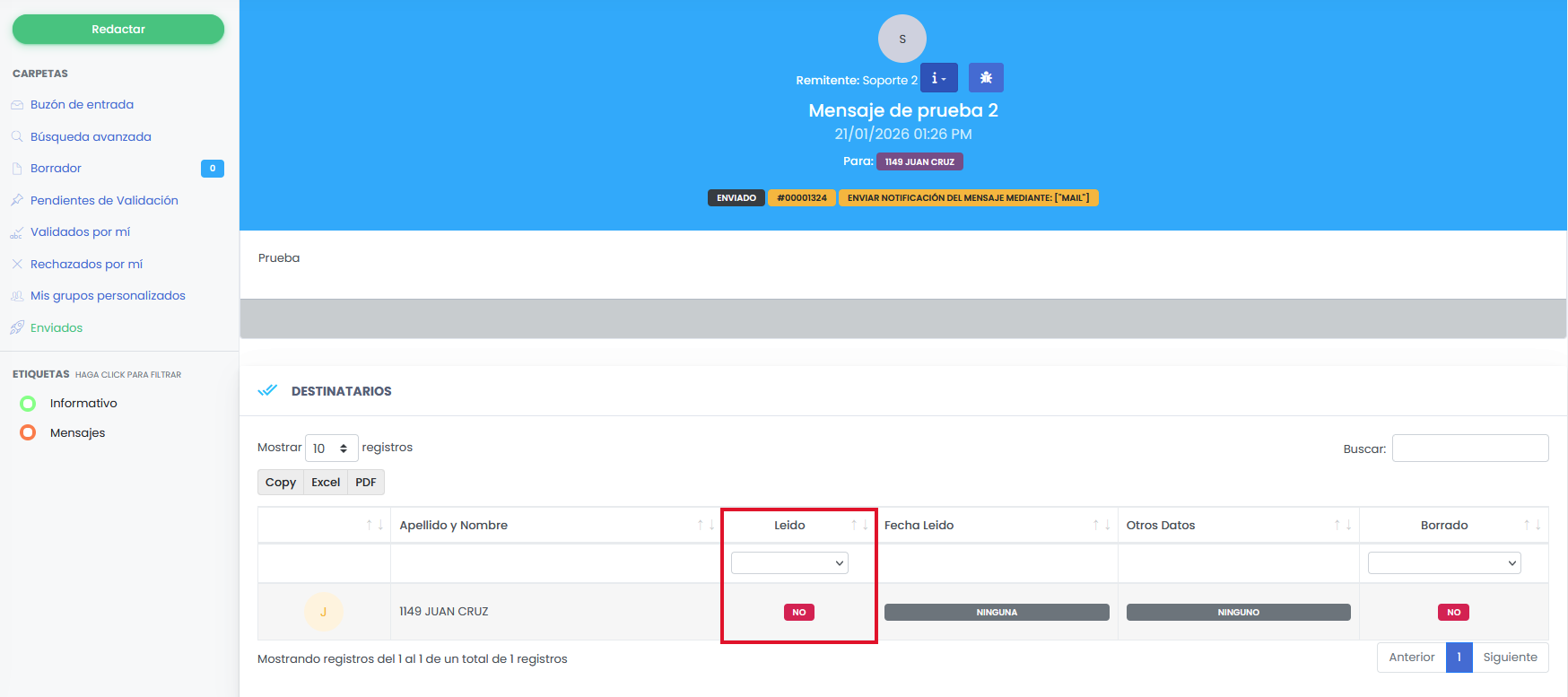Image resolution: width=1568 pixels, height=697 pixels.
Task: Open the sender info dropdown button
Action: coord(939,78)
